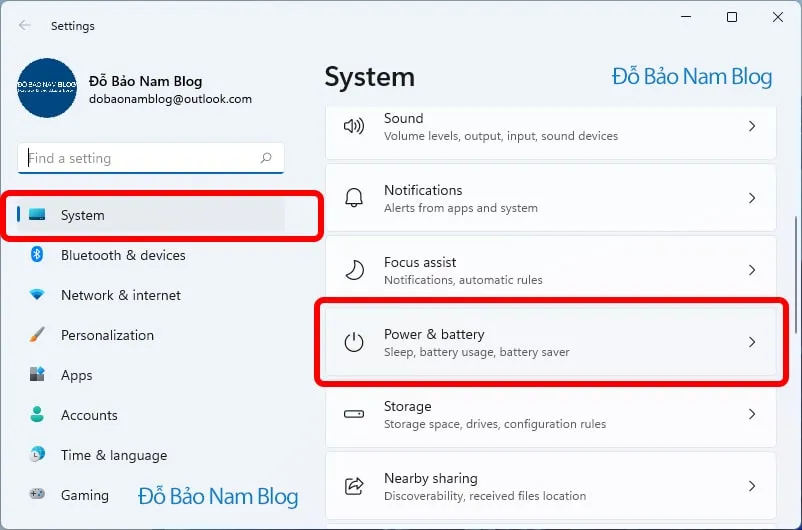Click 'Sleep, battery usage, battery saver' text

coord(477,352)
